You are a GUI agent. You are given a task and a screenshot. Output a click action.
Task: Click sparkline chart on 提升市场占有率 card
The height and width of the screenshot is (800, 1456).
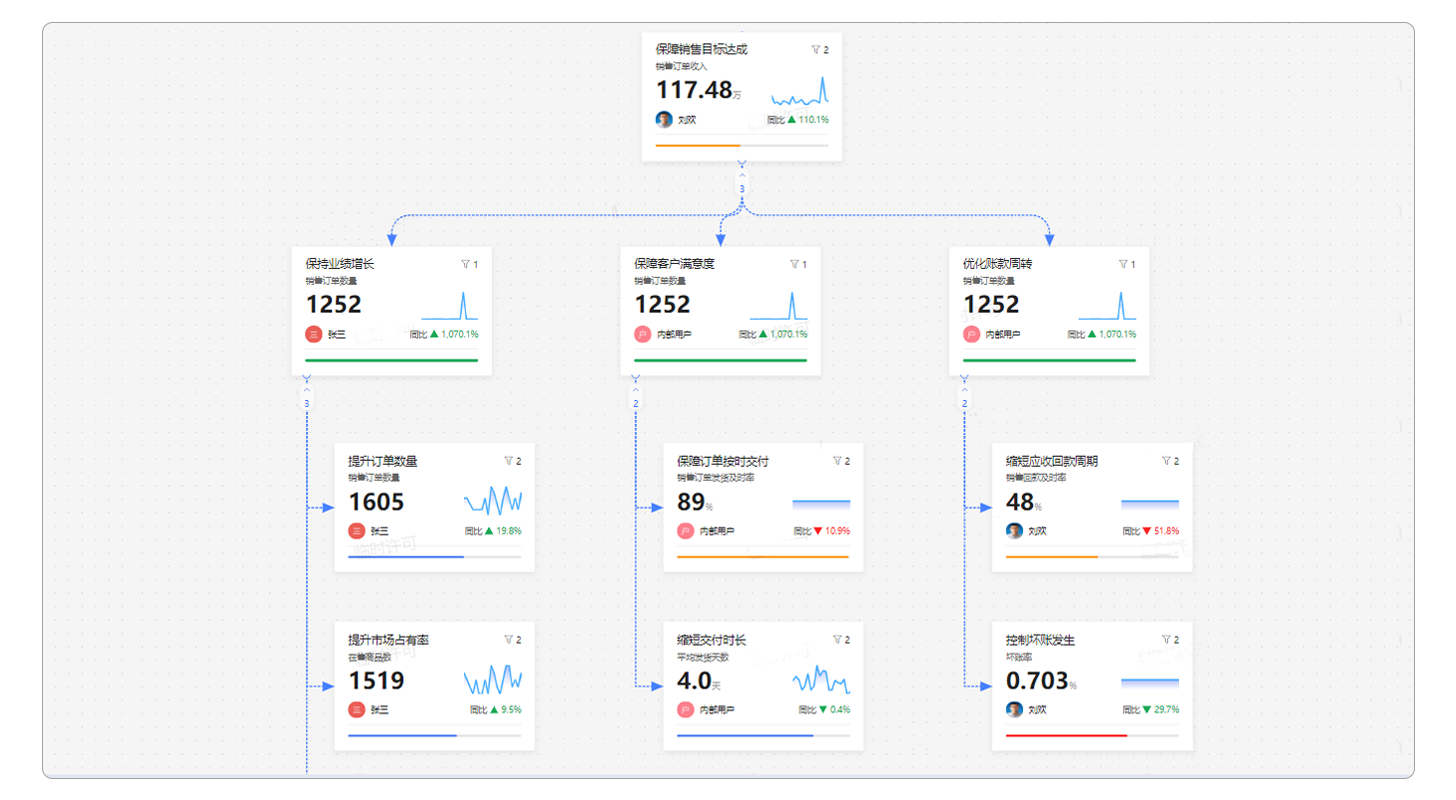pyautogui.click(x=492, y=680)
